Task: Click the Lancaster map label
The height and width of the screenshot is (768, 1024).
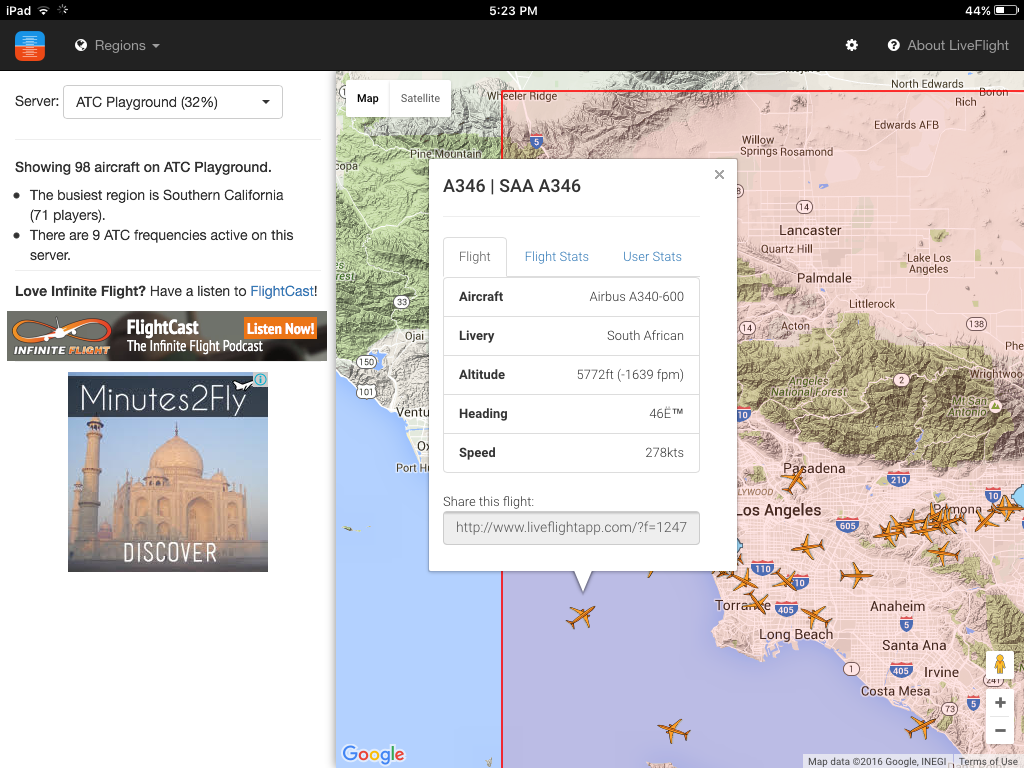Action: [x=810, y=231]
